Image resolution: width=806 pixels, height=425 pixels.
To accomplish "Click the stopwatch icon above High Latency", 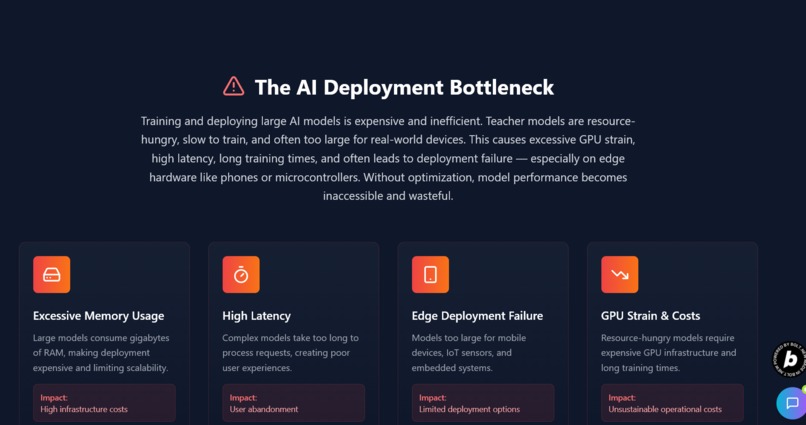I will pos(241,274).
